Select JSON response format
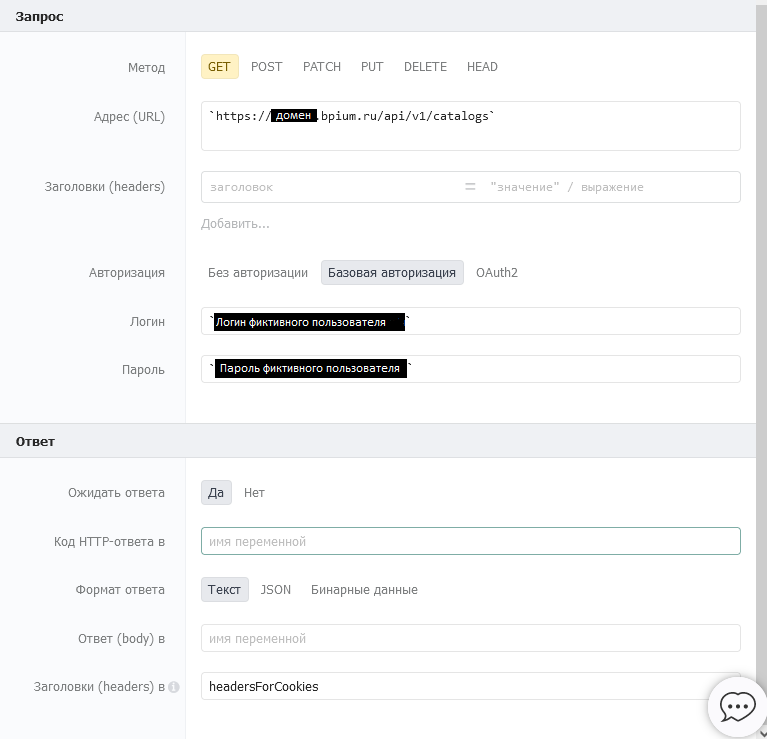The width and height of the screenshot is (767, 739). click(275, 589)
